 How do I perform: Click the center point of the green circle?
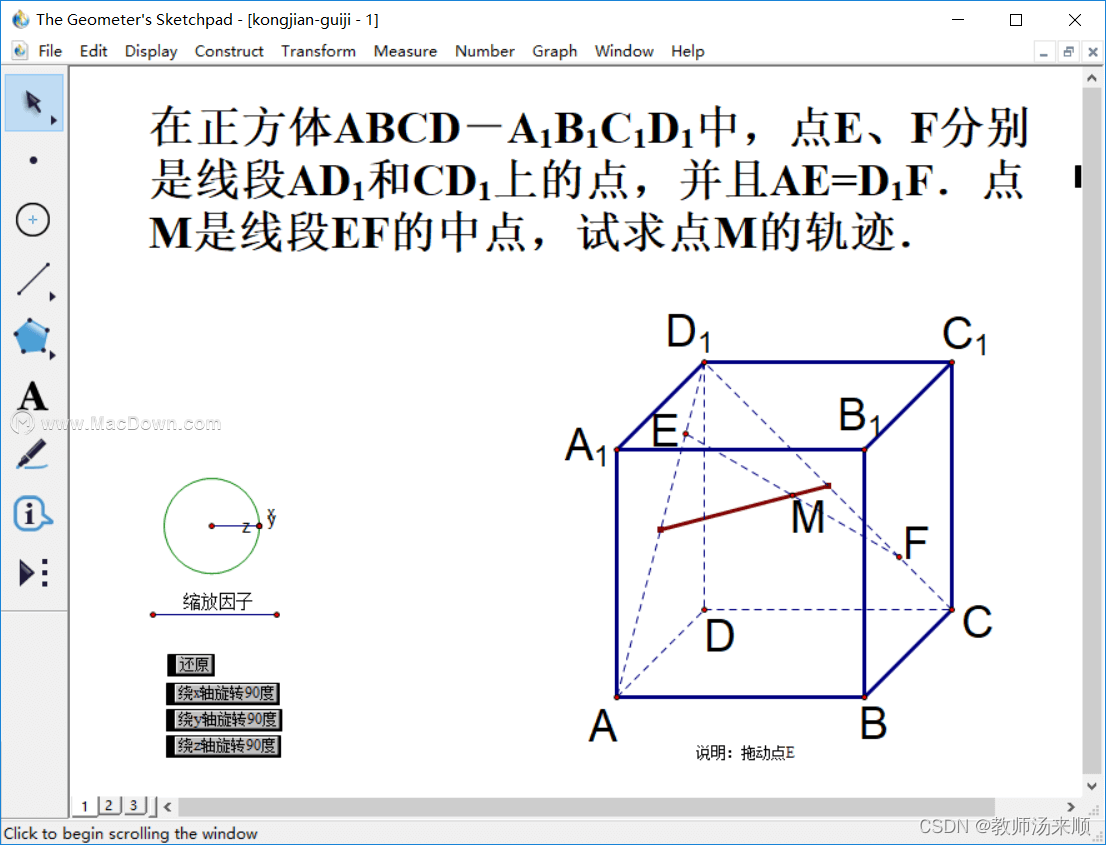pos(212,525)
